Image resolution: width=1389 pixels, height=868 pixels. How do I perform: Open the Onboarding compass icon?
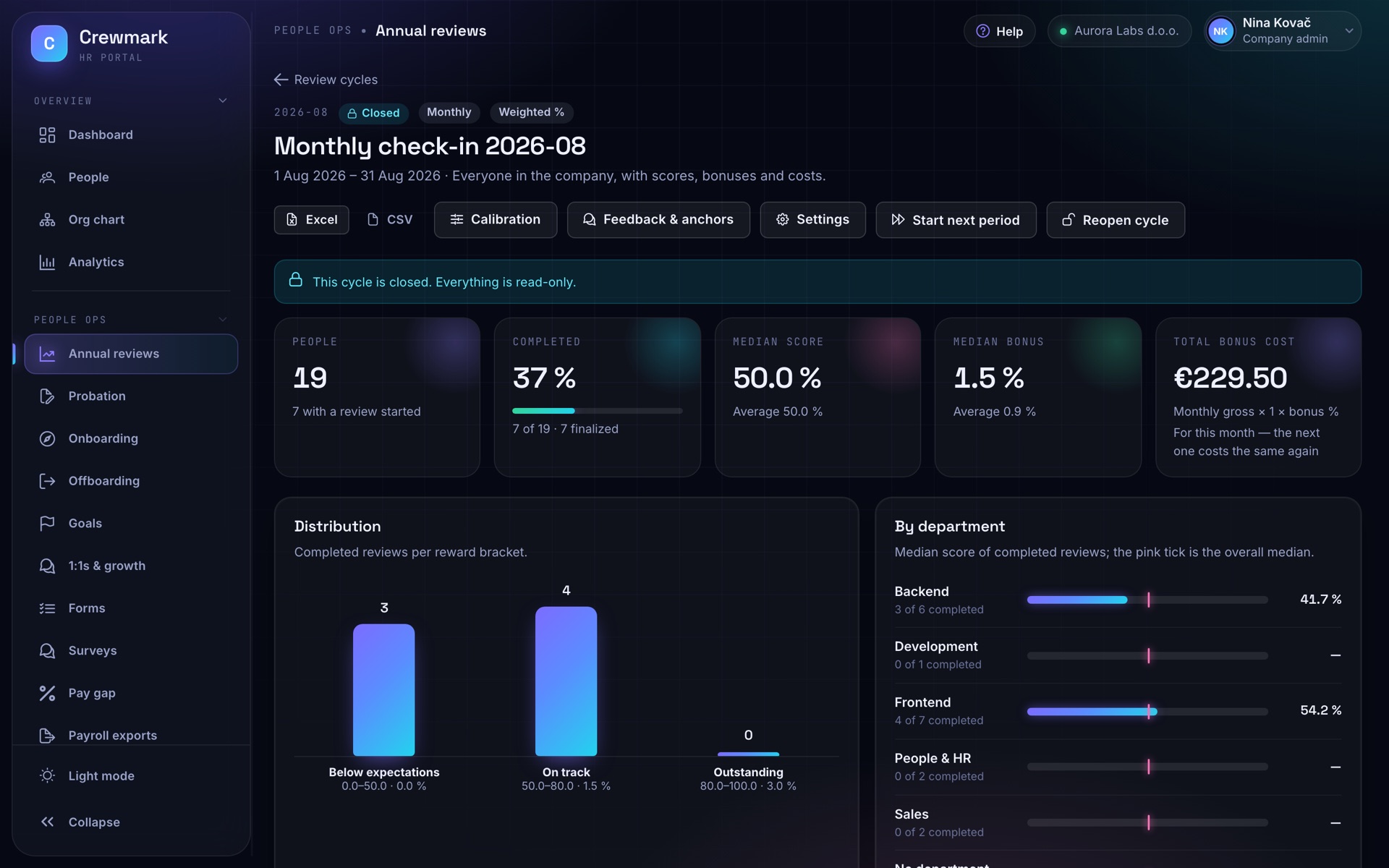pyautogui.click(x=47, y=439)
